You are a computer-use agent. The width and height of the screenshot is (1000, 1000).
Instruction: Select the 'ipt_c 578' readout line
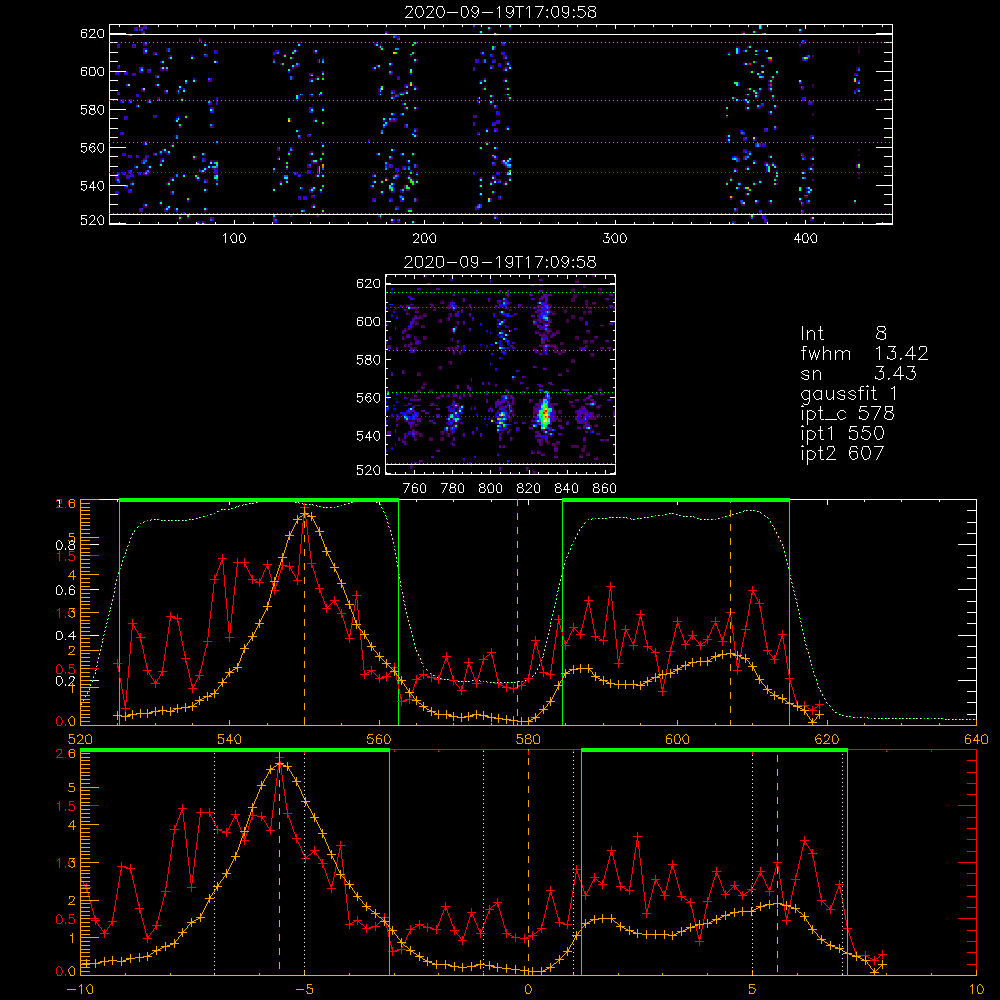click(848, 414)
